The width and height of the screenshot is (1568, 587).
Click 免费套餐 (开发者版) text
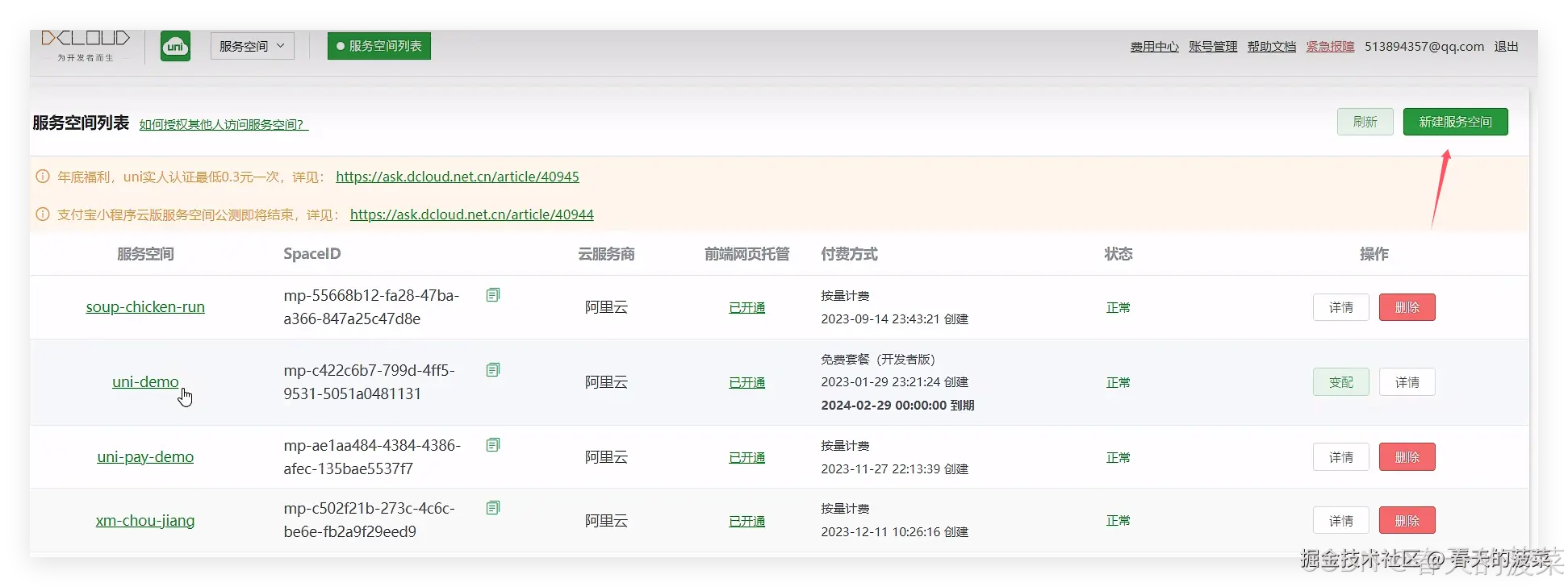tap(878, 360)
